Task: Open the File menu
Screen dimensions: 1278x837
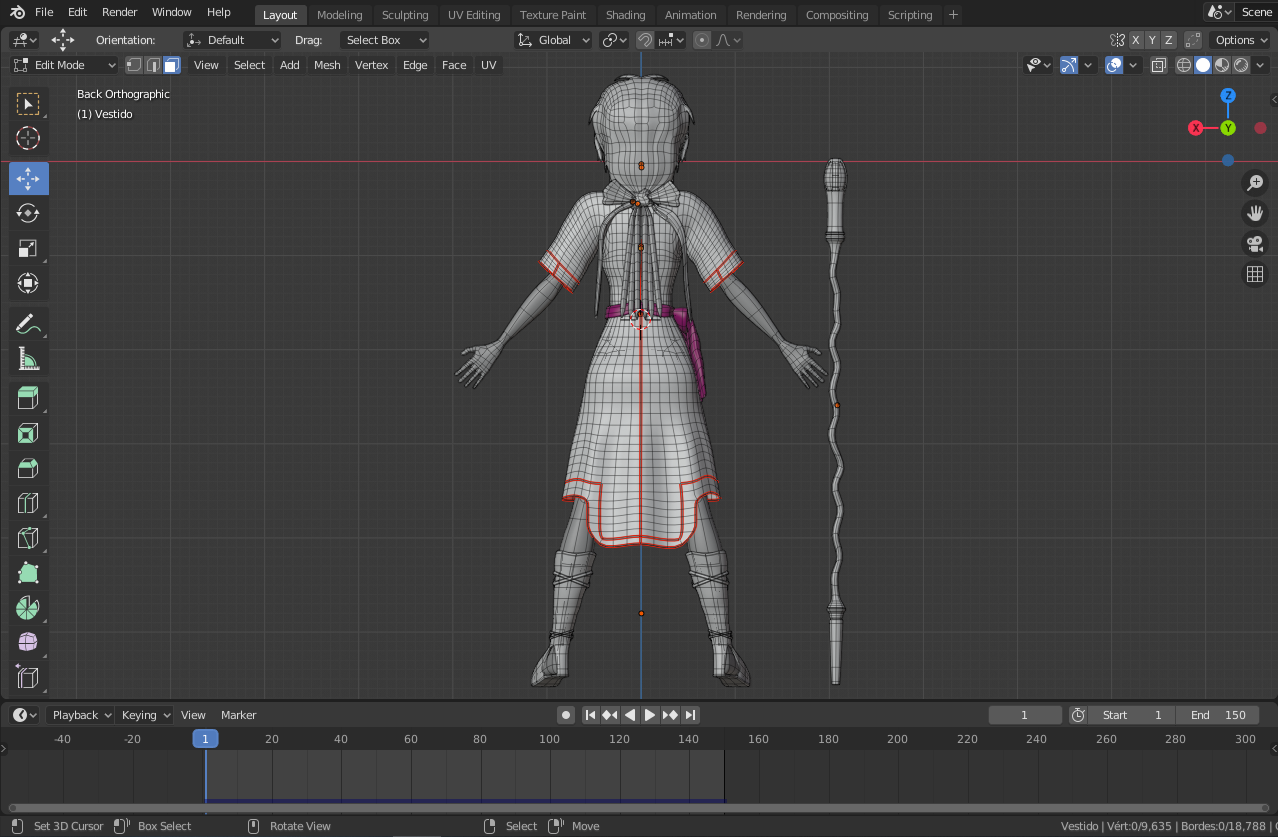Action: (44, 12)
